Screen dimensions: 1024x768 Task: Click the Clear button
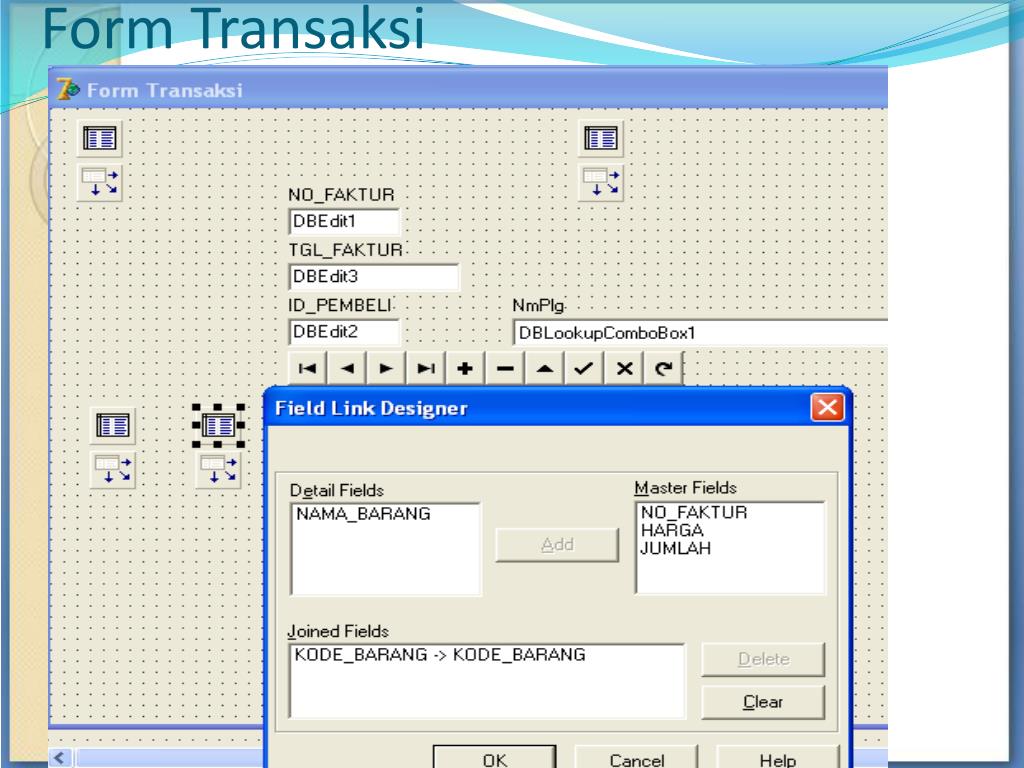tap(763, 702)
